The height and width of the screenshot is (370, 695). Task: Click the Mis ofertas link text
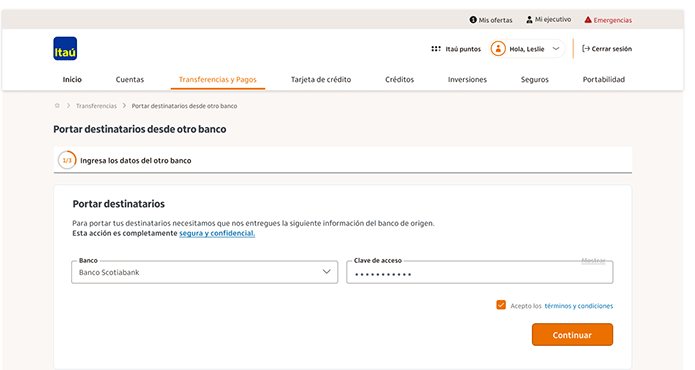(x=495, y=20)
